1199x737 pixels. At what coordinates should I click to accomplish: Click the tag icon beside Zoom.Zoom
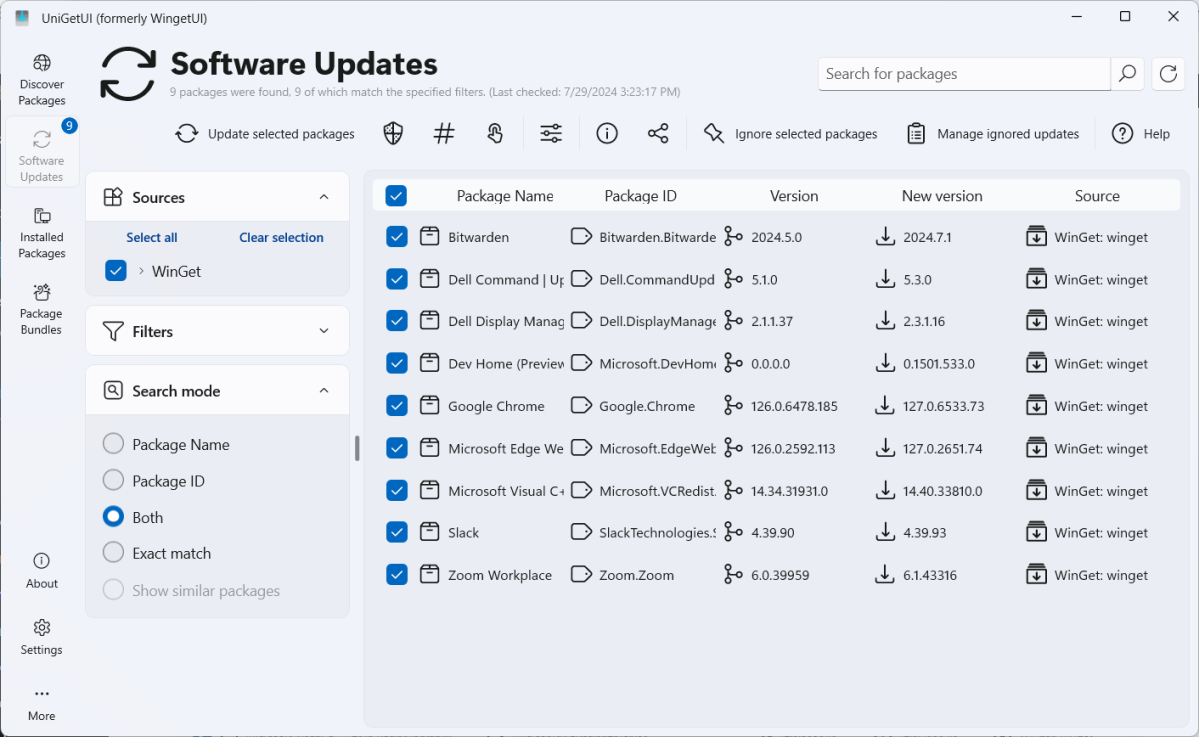tap(581, 574)
